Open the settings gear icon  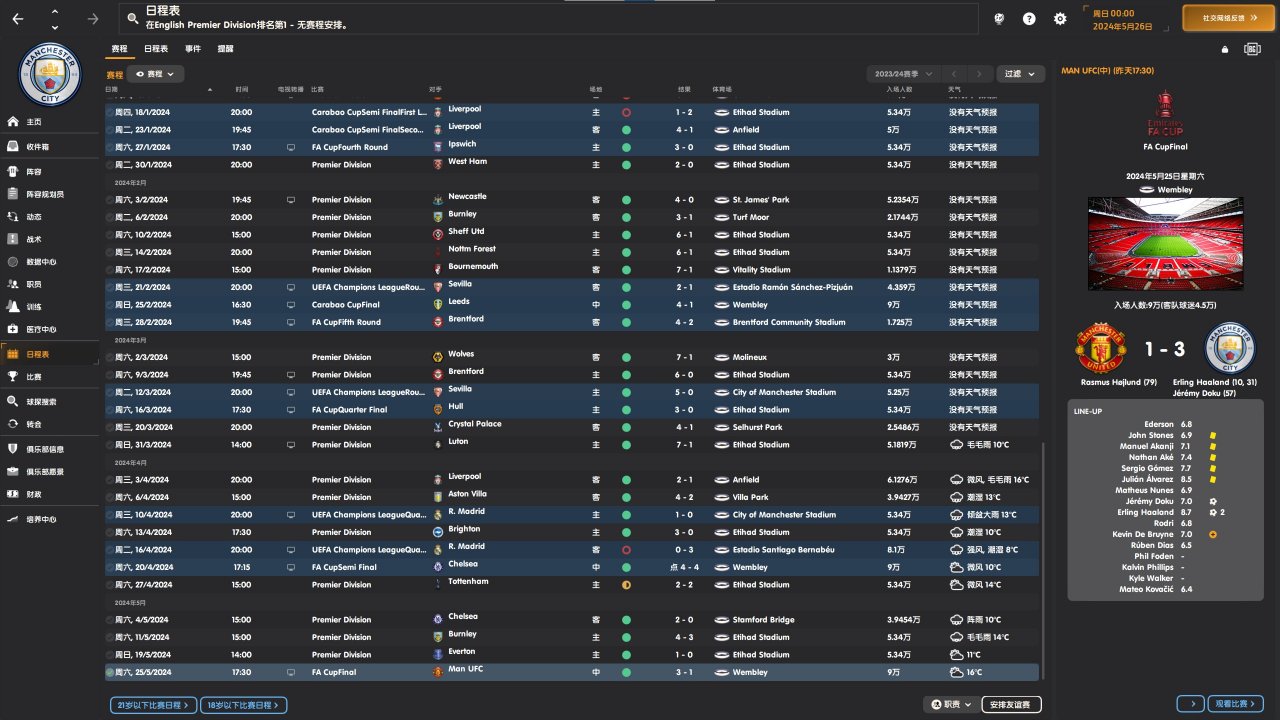pos(1061,19)
